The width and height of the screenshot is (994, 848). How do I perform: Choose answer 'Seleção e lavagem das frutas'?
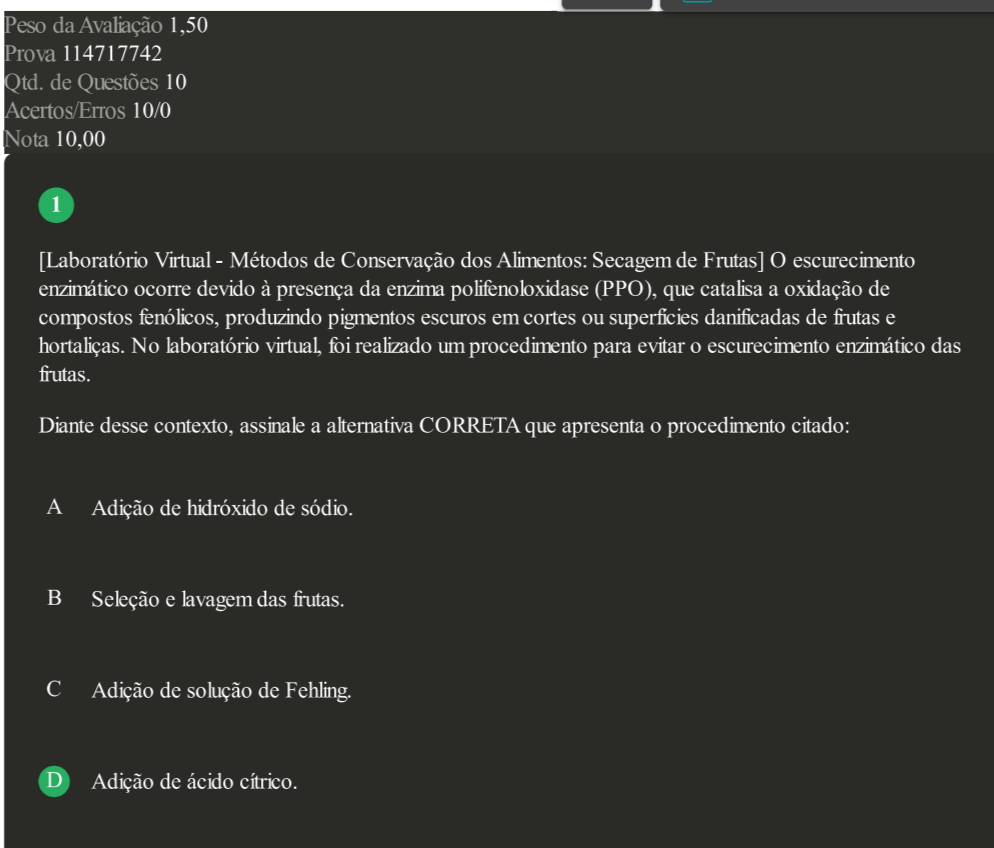217,600
